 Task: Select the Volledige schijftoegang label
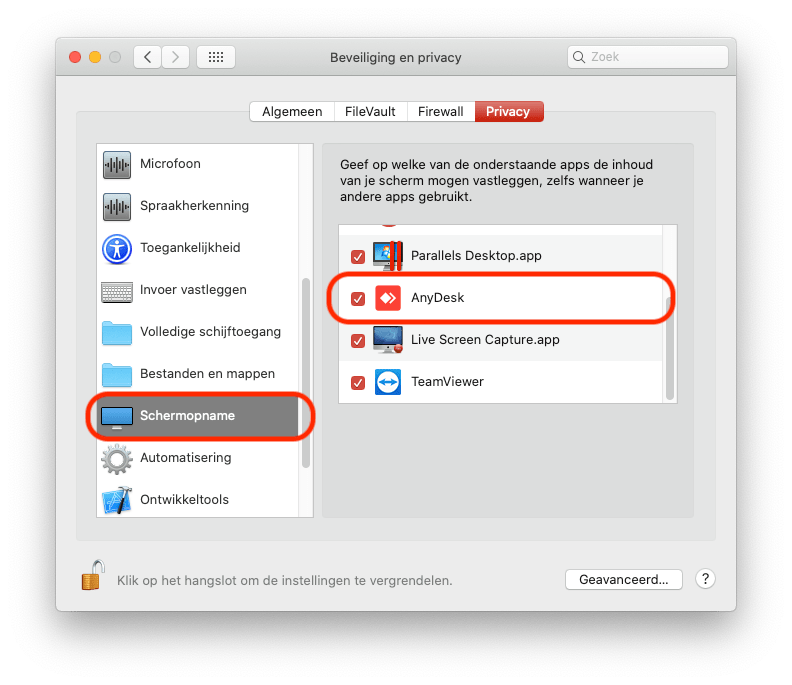211,331
